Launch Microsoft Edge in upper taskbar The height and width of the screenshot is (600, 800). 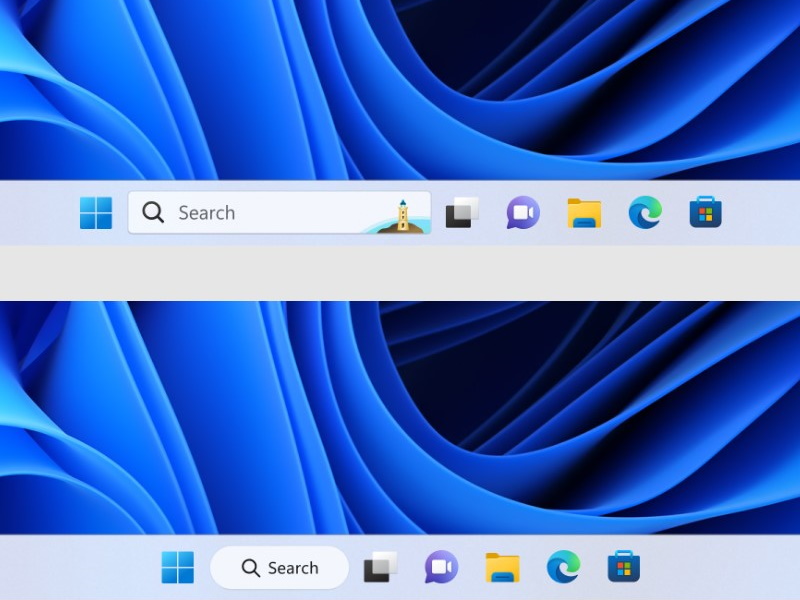pos(645,212)
